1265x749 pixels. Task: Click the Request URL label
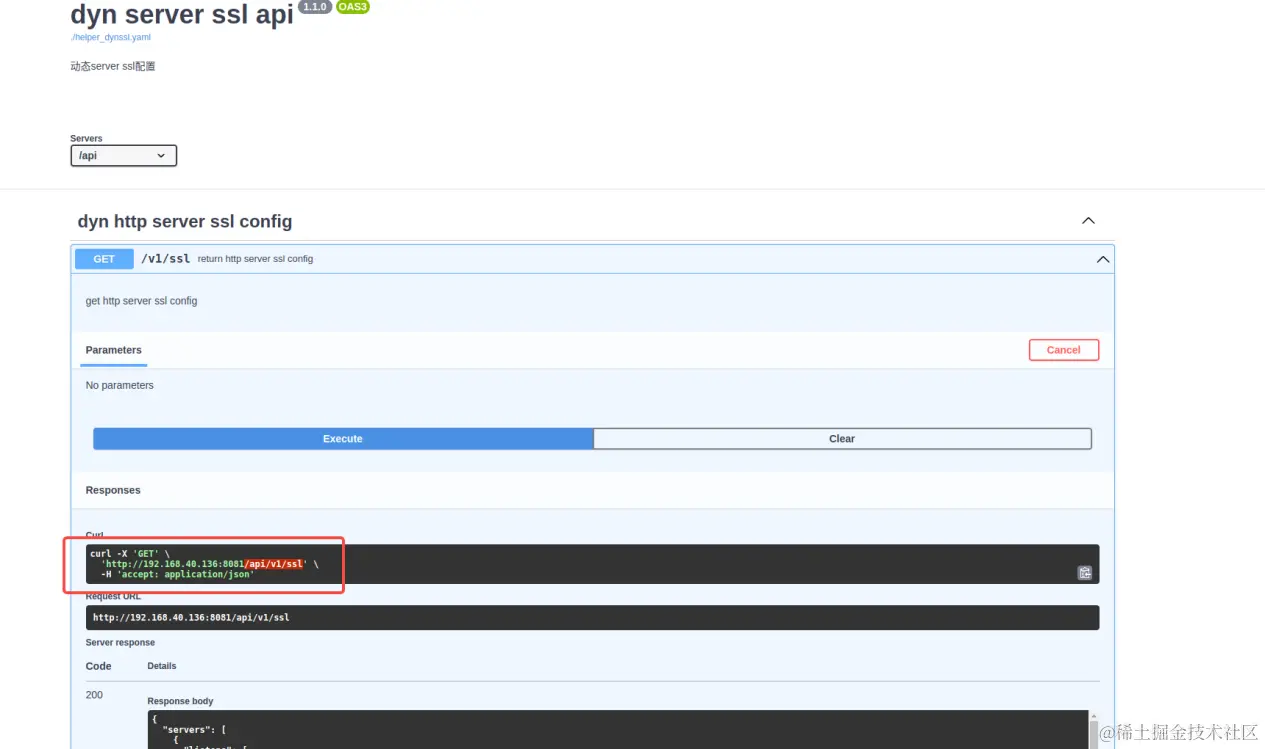point(114,597)
